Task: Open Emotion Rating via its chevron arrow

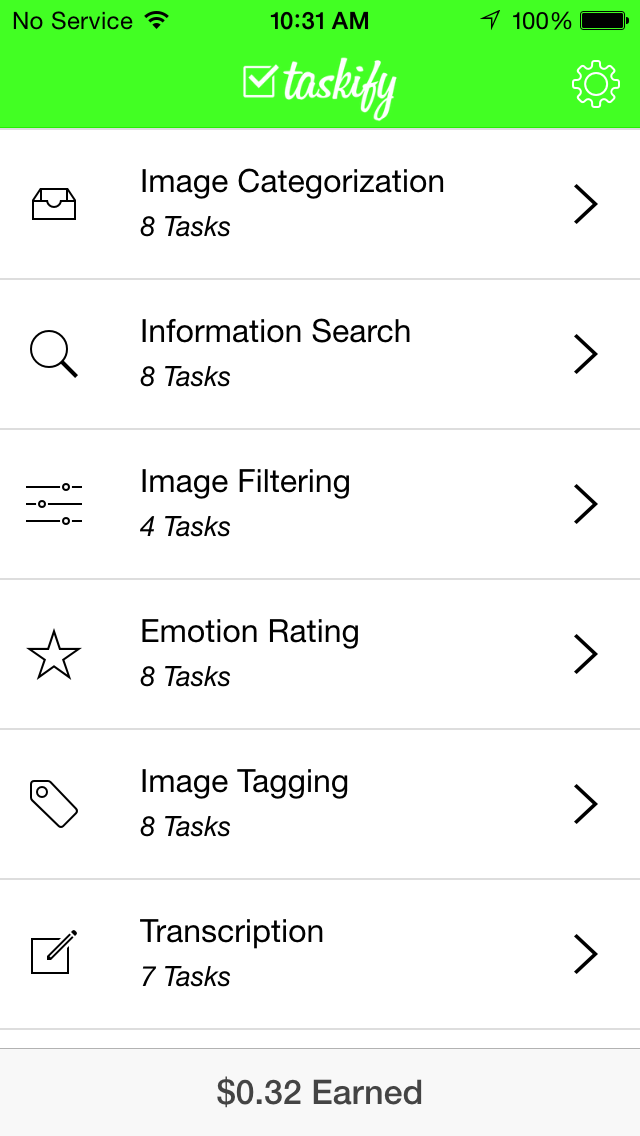Action: coord(586,654)
